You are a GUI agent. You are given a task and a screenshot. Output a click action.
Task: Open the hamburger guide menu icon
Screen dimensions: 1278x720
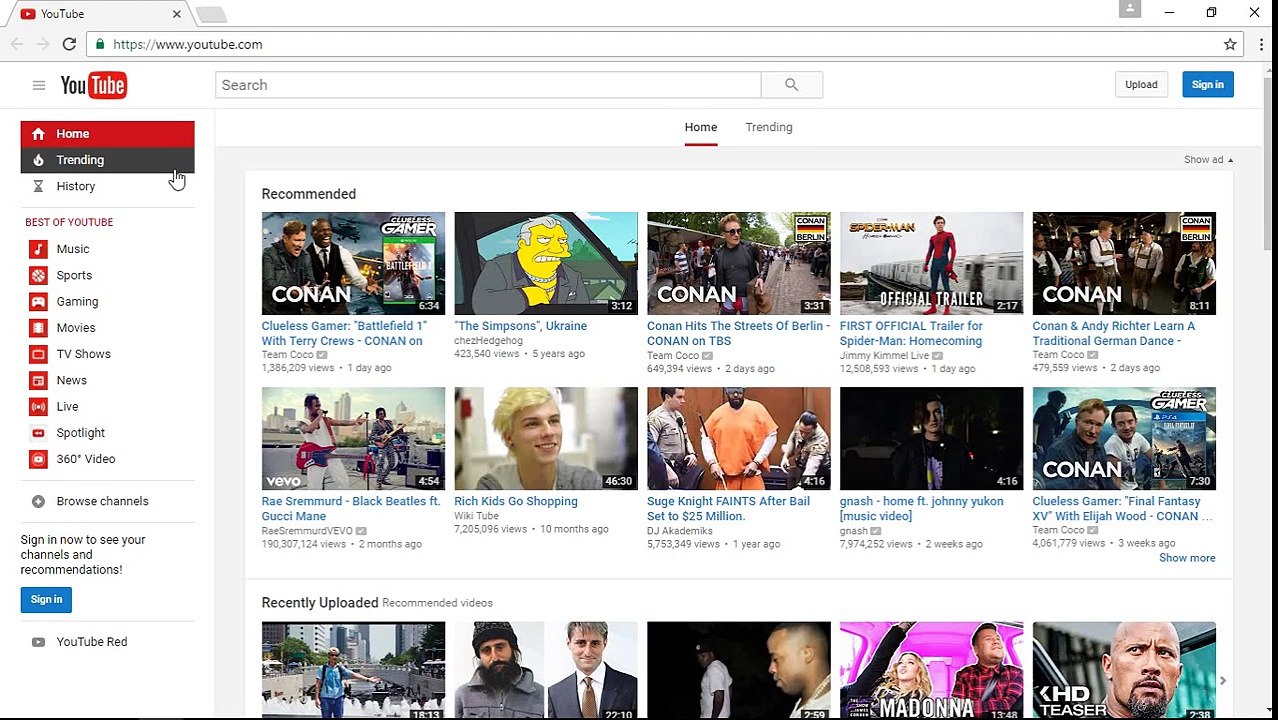(38, 85)
